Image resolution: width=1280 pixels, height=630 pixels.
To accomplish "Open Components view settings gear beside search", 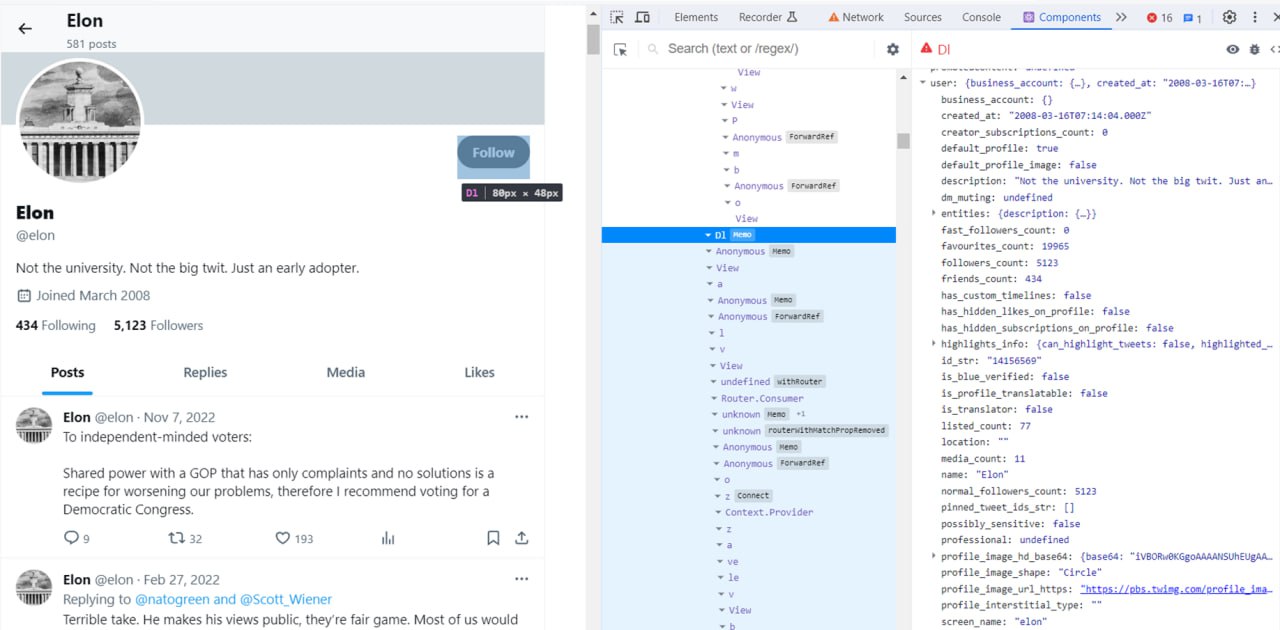I will pos(893,49).
